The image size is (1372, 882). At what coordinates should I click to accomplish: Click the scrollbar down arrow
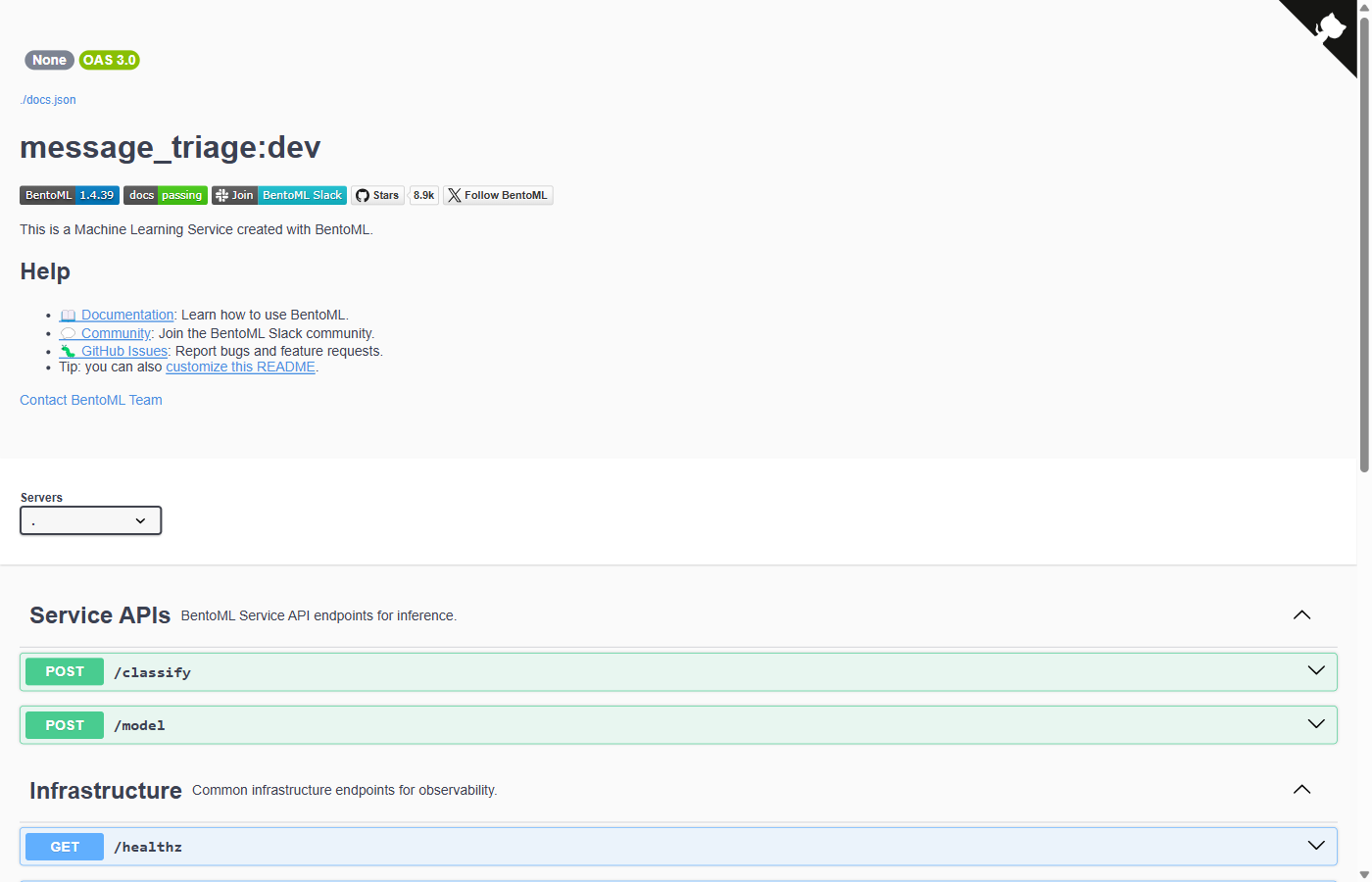1364,874
